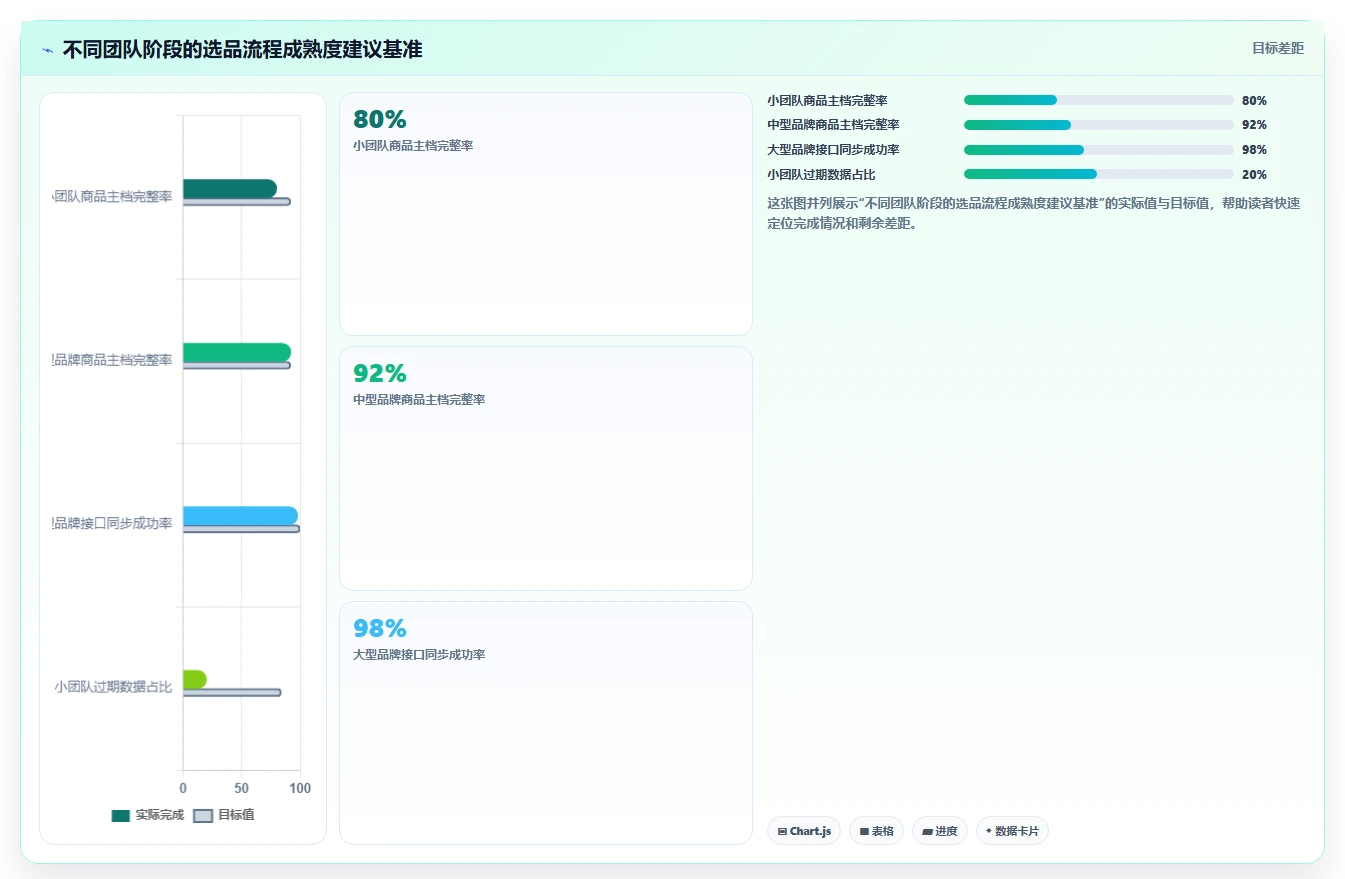Click the 数据卡片 sparkle icon
The image size is (1345, 879).
tap(988, 831)
